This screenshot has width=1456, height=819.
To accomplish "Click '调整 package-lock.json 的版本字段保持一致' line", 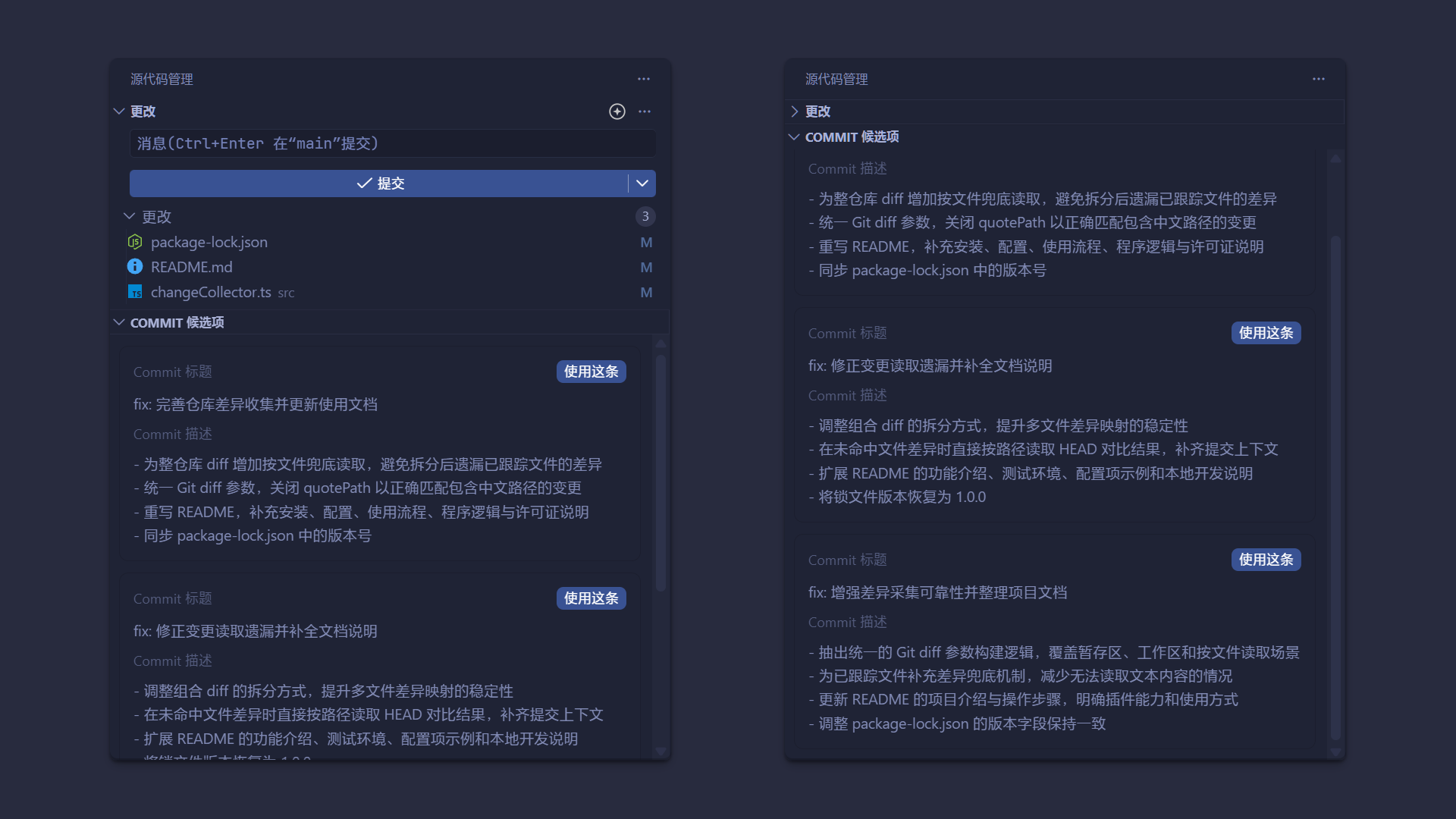I will [957, 723].
